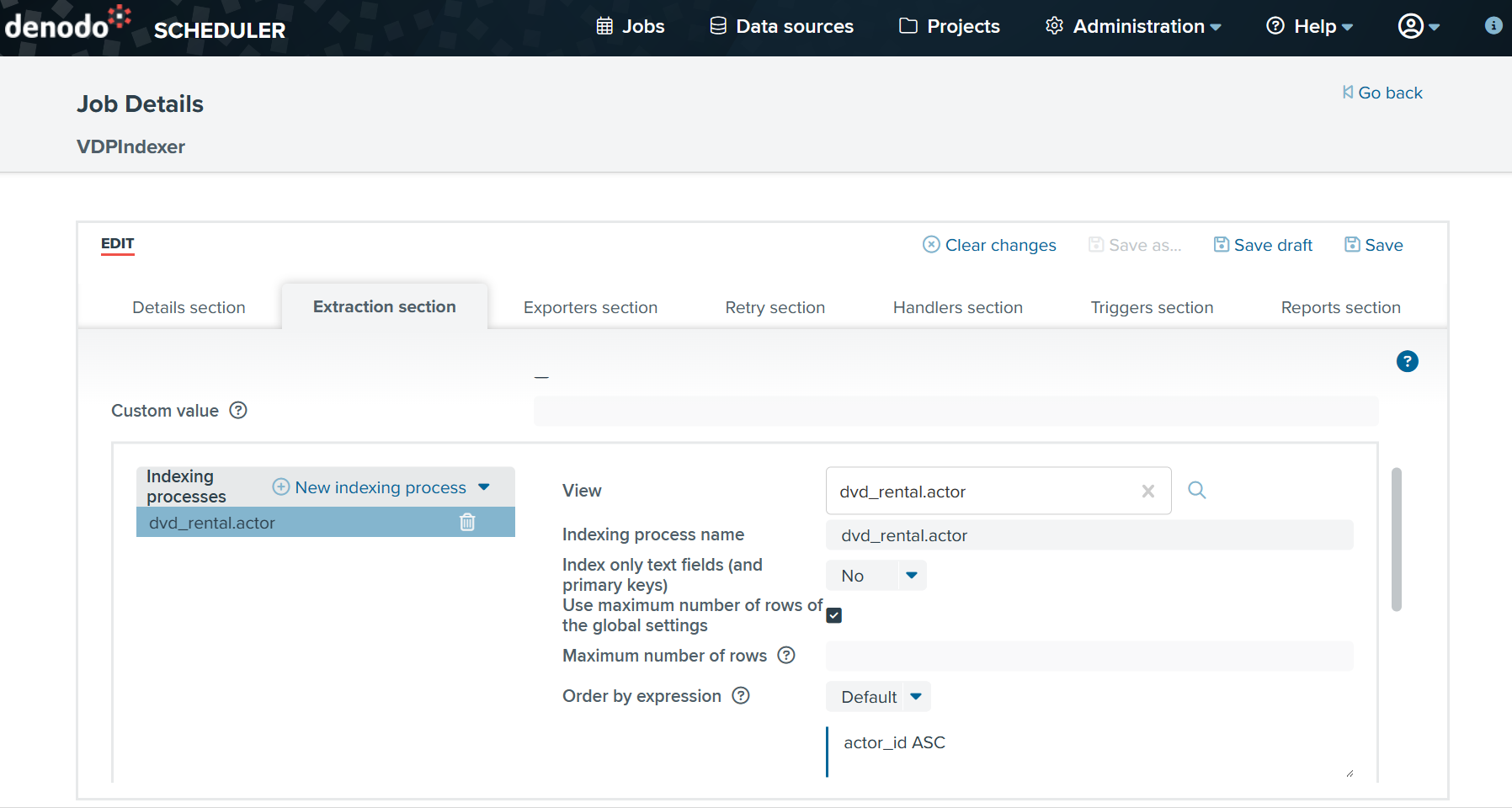
Task: Expand the New indexing process dropdown
Action: (485, 486)
